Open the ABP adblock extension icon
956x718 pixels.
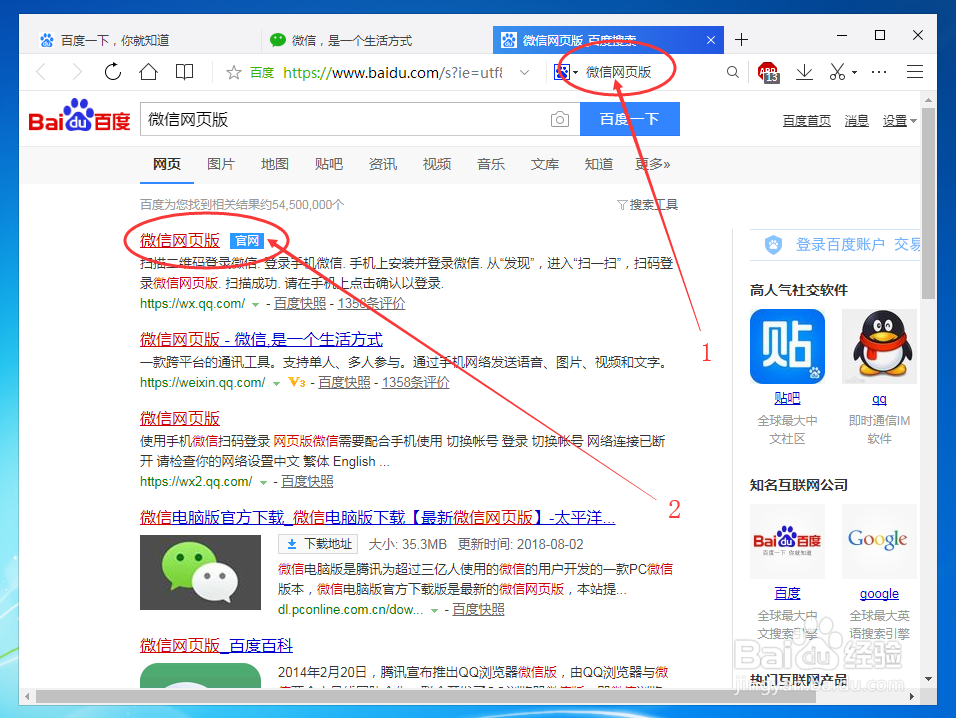[768, 73]
